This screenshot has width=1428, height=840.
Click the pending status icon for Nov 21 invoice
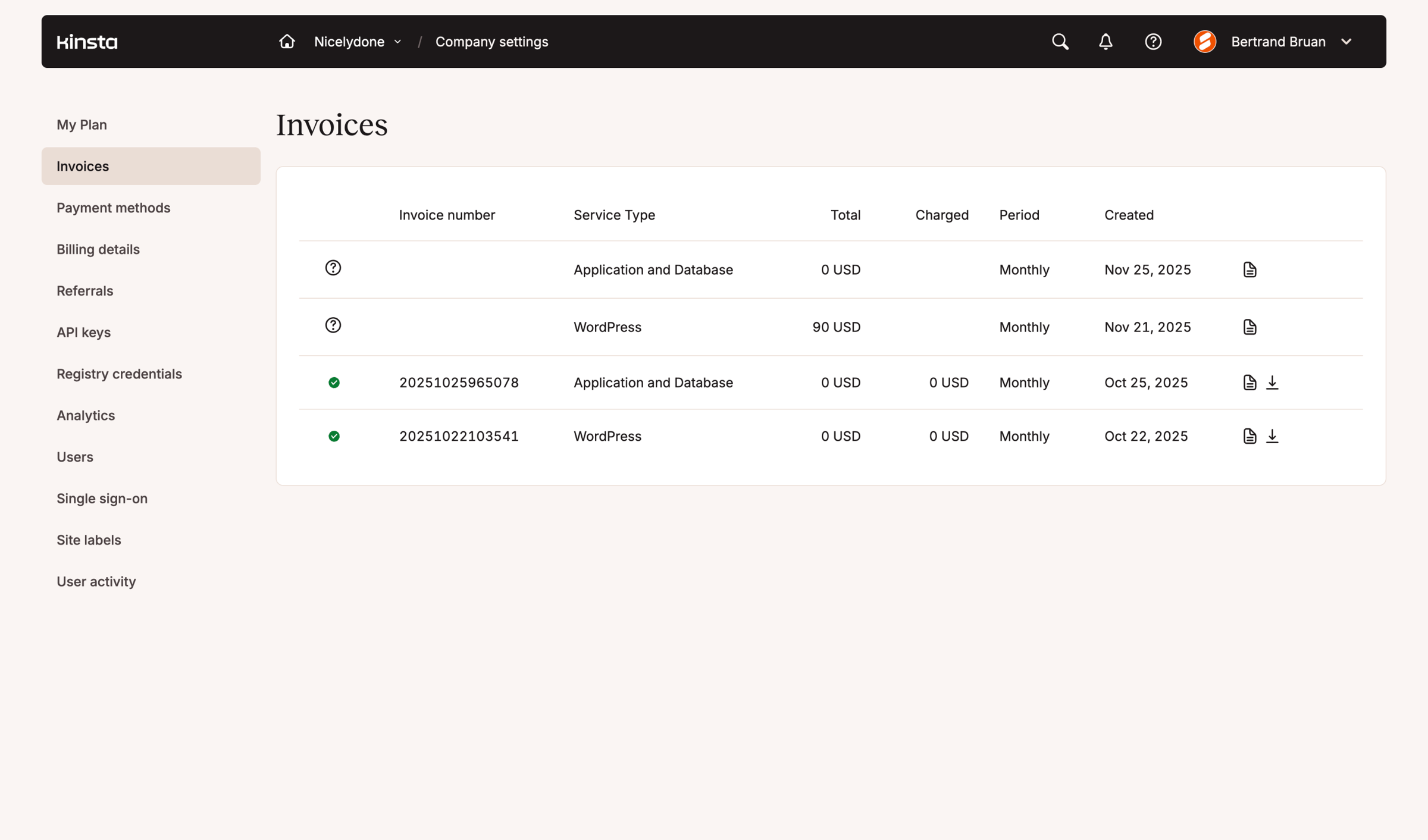click(x=333, y=325)
